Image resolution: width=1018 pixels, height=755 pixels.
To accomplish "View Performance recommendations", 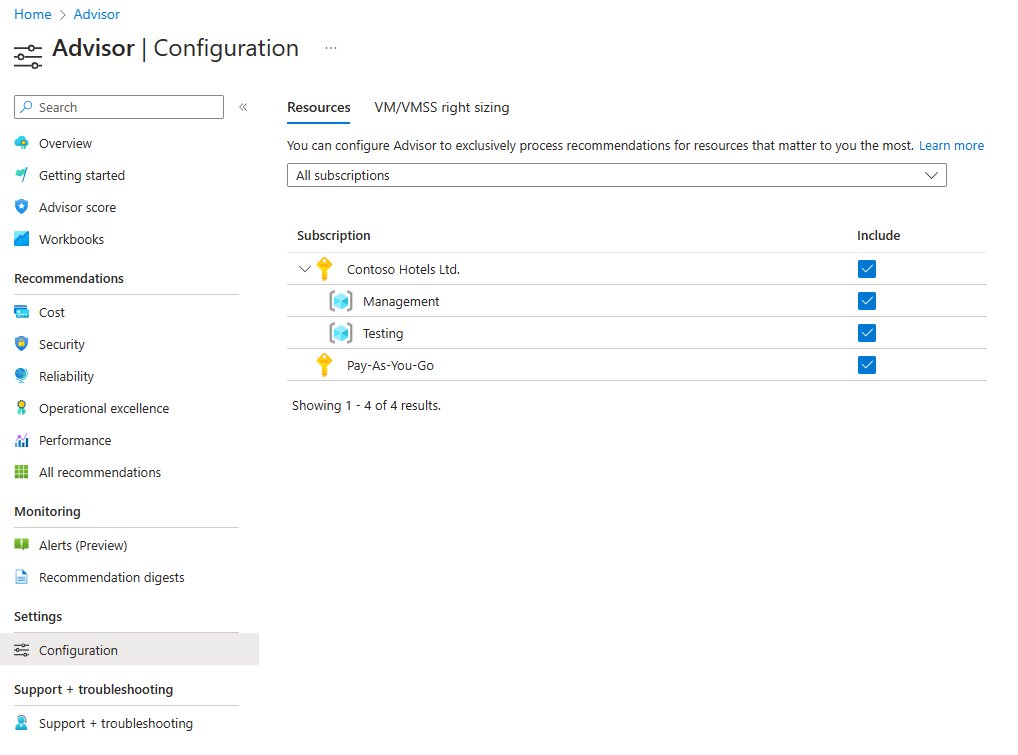I will (75, 440).
